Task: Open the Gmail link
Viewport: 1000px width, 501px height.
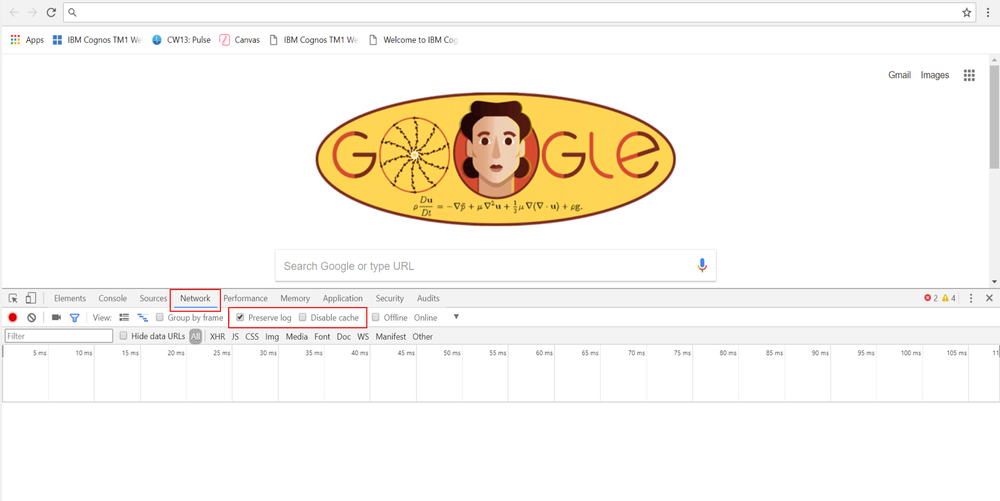Action: [899, 75]
